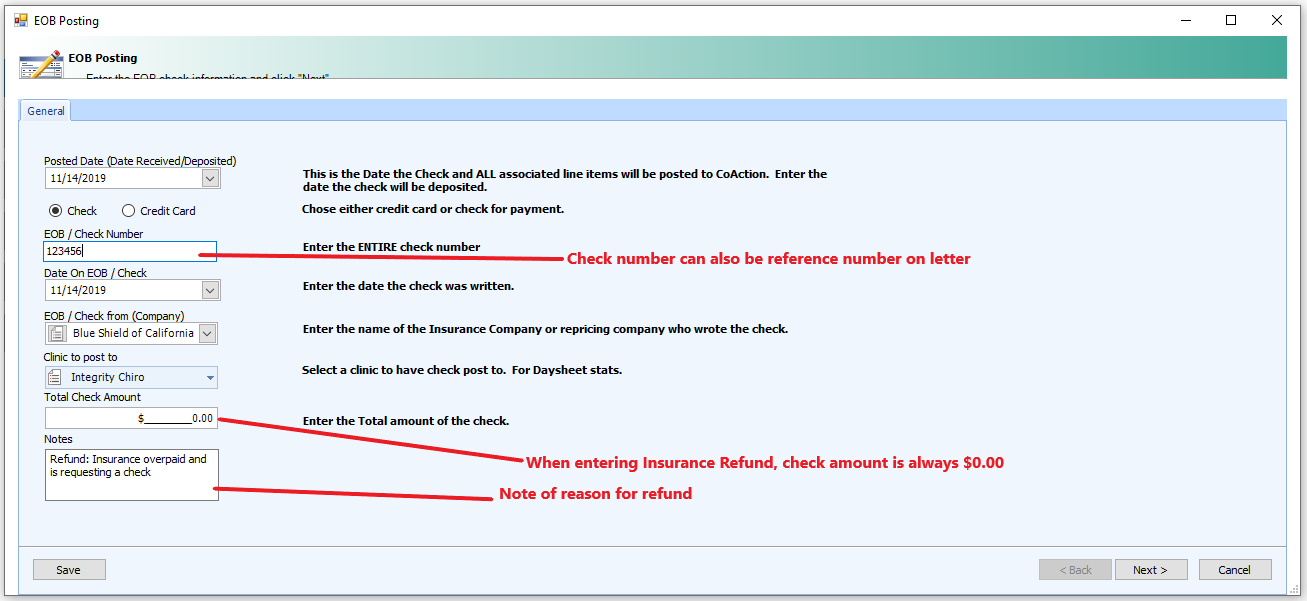Click the 'Enter the date the check was written.' text

click(408, 287)
